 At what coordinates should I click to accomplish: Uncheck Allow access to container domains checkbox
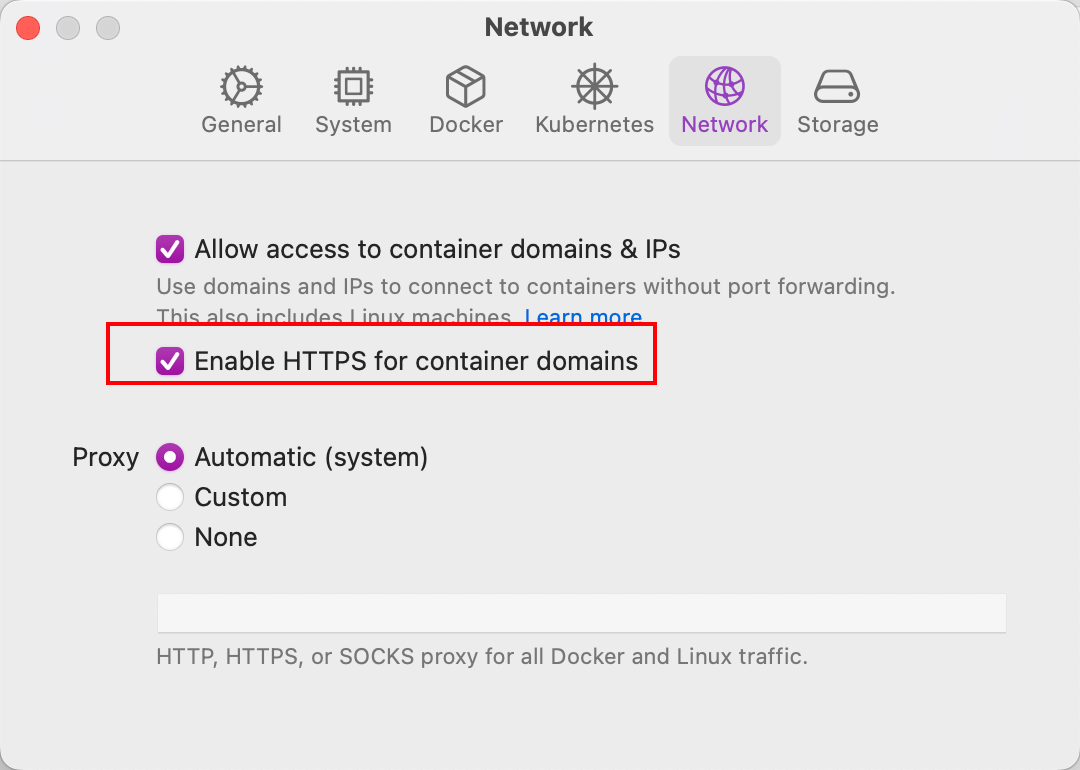point(170,249)
